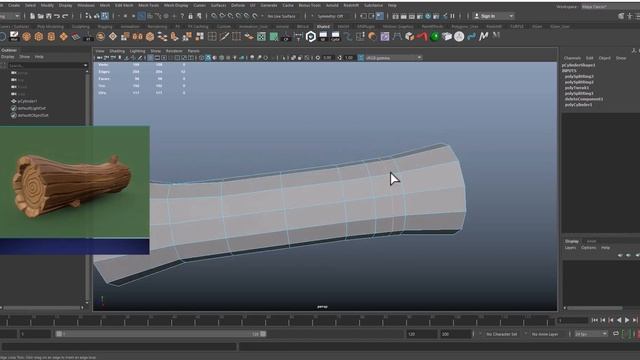The height and width of the screenshot is (360, 640).
Task: Select polyCylinder1 input node
Action: [578, 104]
